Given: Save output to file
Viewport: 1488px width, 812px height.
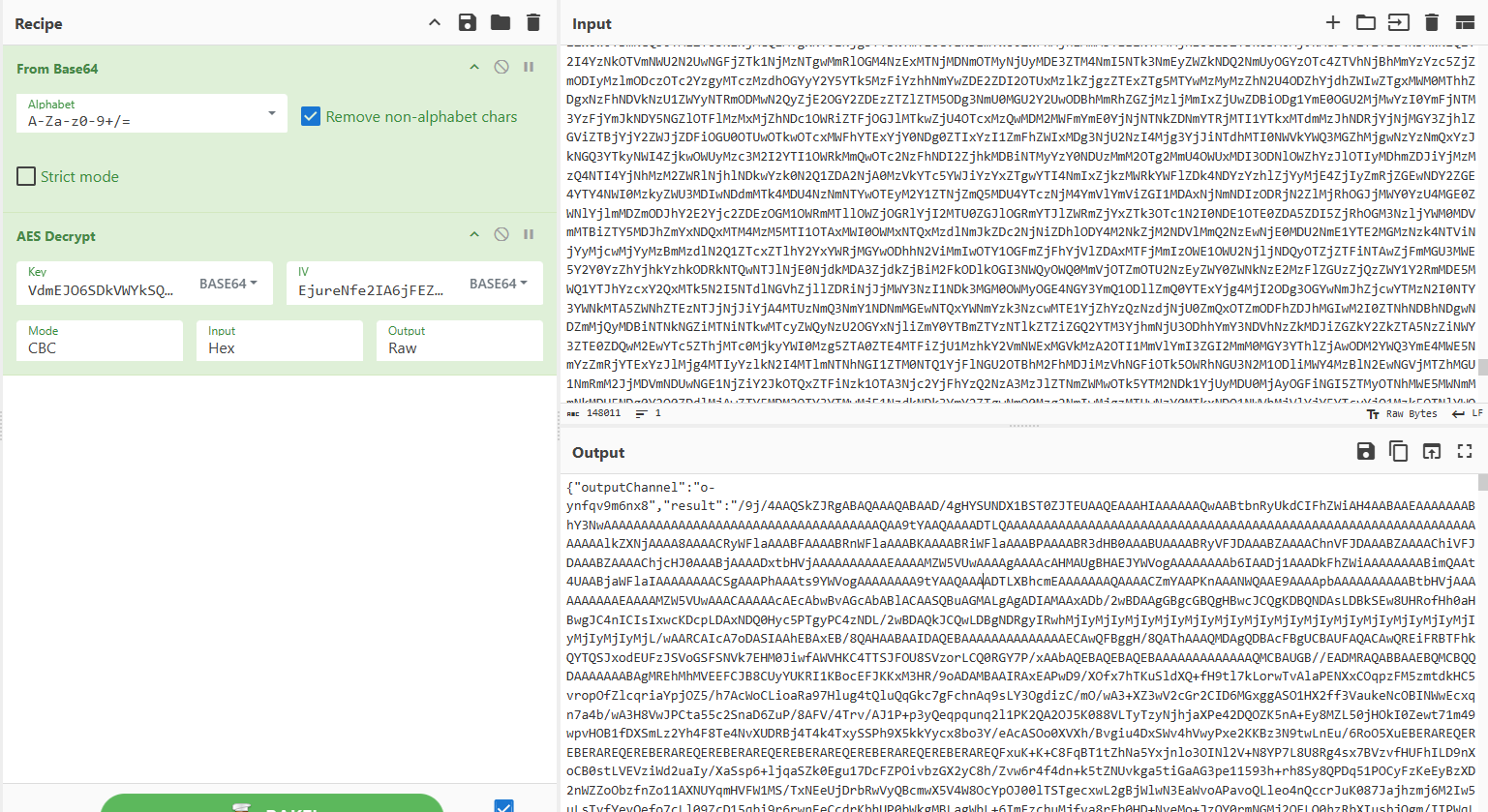Looking at the screenshot, I should (1365, 451).
